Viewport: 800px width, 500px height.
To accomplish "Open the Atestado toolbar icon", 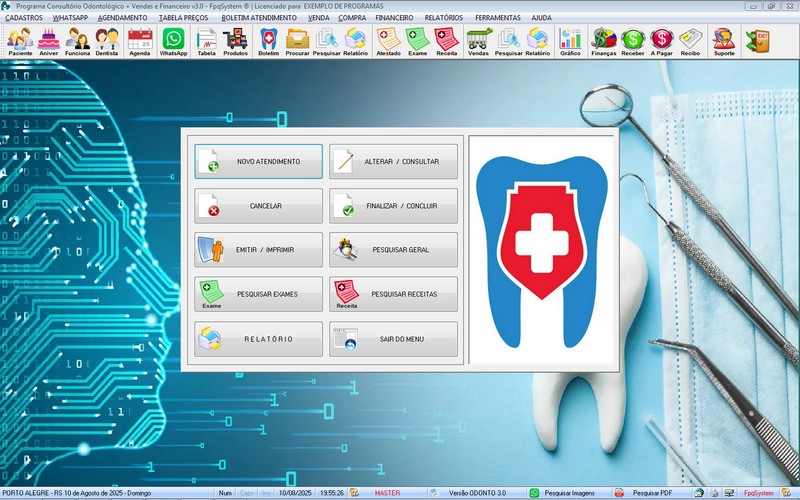I will 388,41.
